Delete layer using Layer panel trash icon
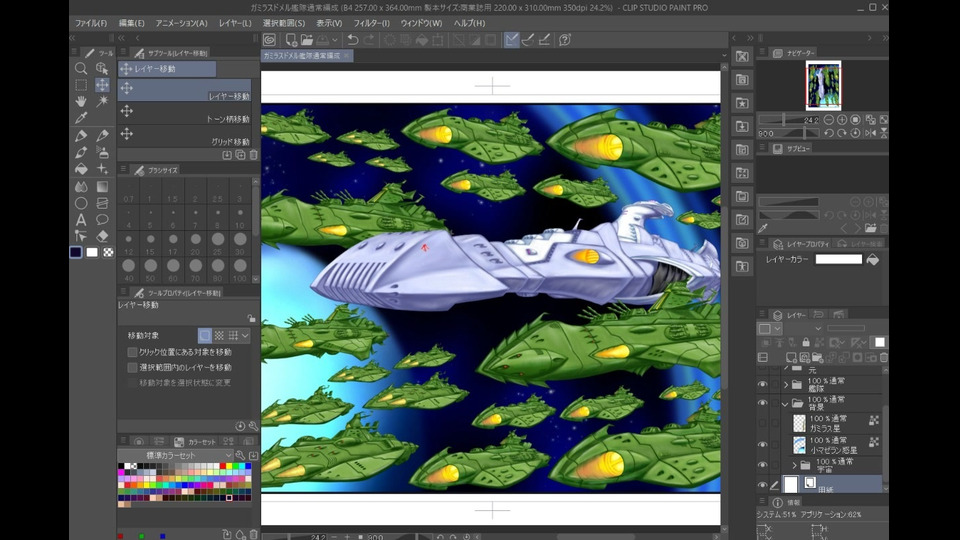 pyautogui.click(x=883, y=357)
